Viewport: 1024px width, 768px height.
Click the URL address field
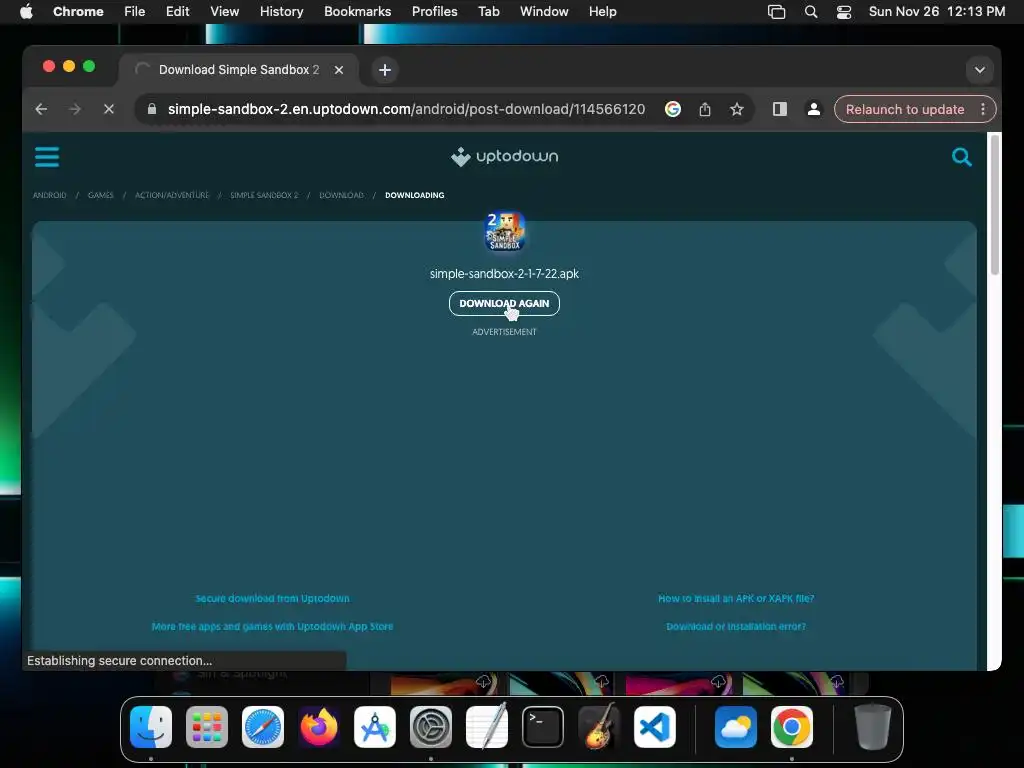pyautogui.click(x=406, y=109)
